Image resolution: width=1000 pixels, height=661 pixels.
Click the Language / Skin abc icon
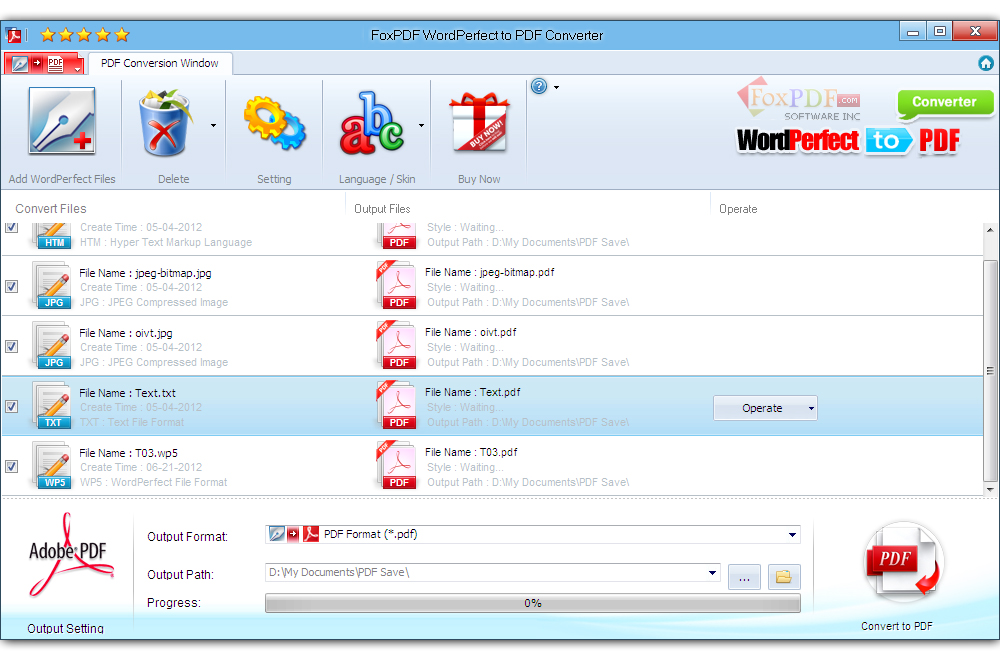[372, 123]
